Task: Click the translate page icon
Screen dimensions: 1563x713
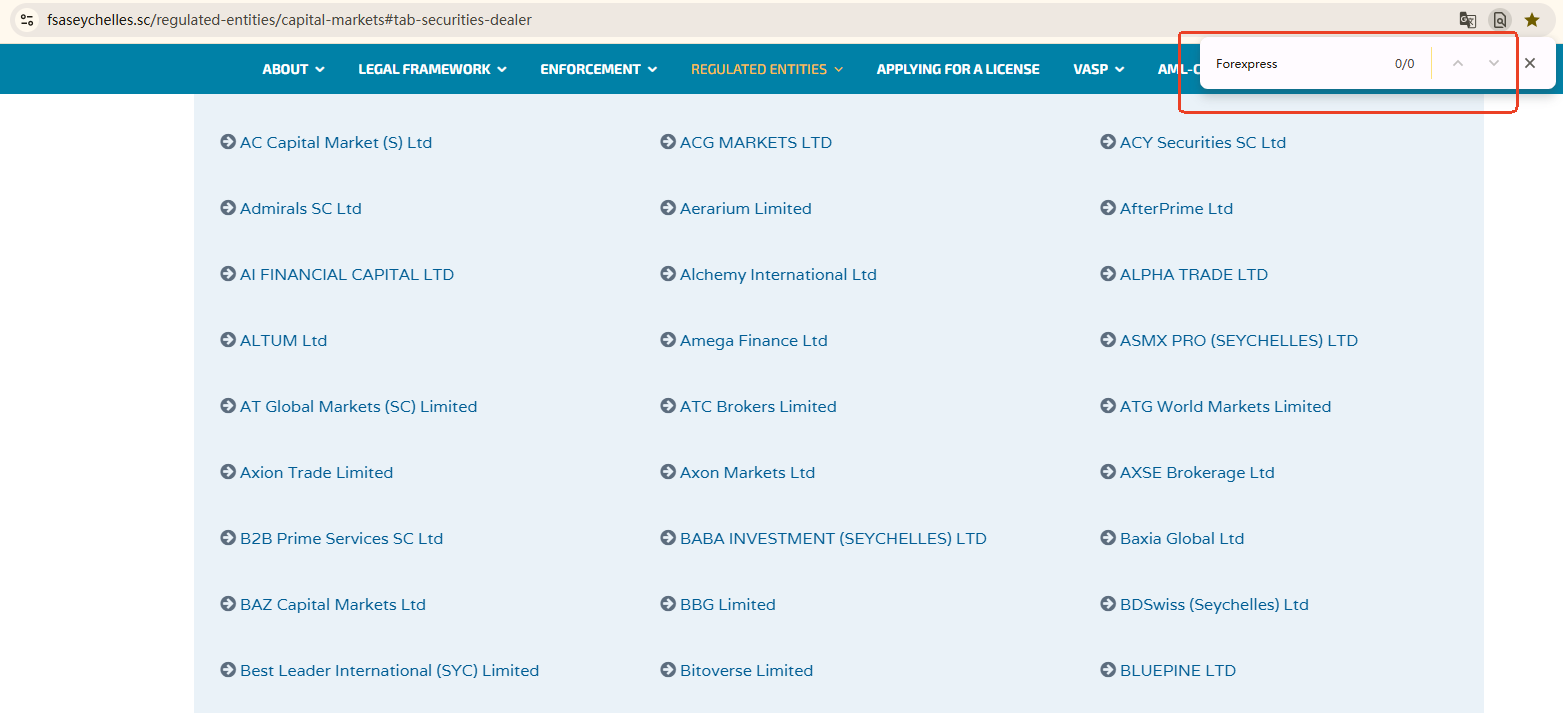Action: tap(1468, 19)
